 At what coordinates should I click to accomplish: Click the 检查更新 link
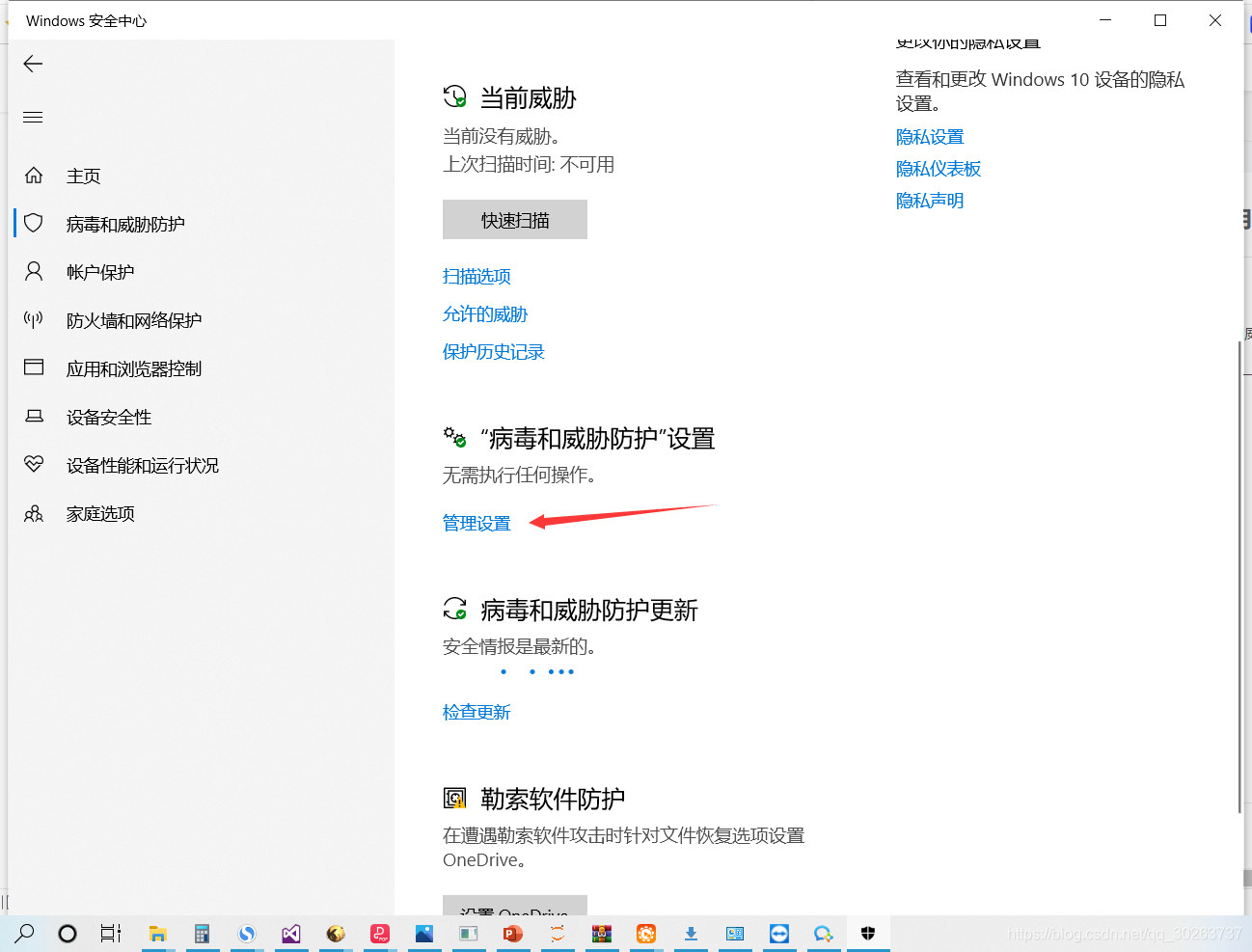pos(476,713)
